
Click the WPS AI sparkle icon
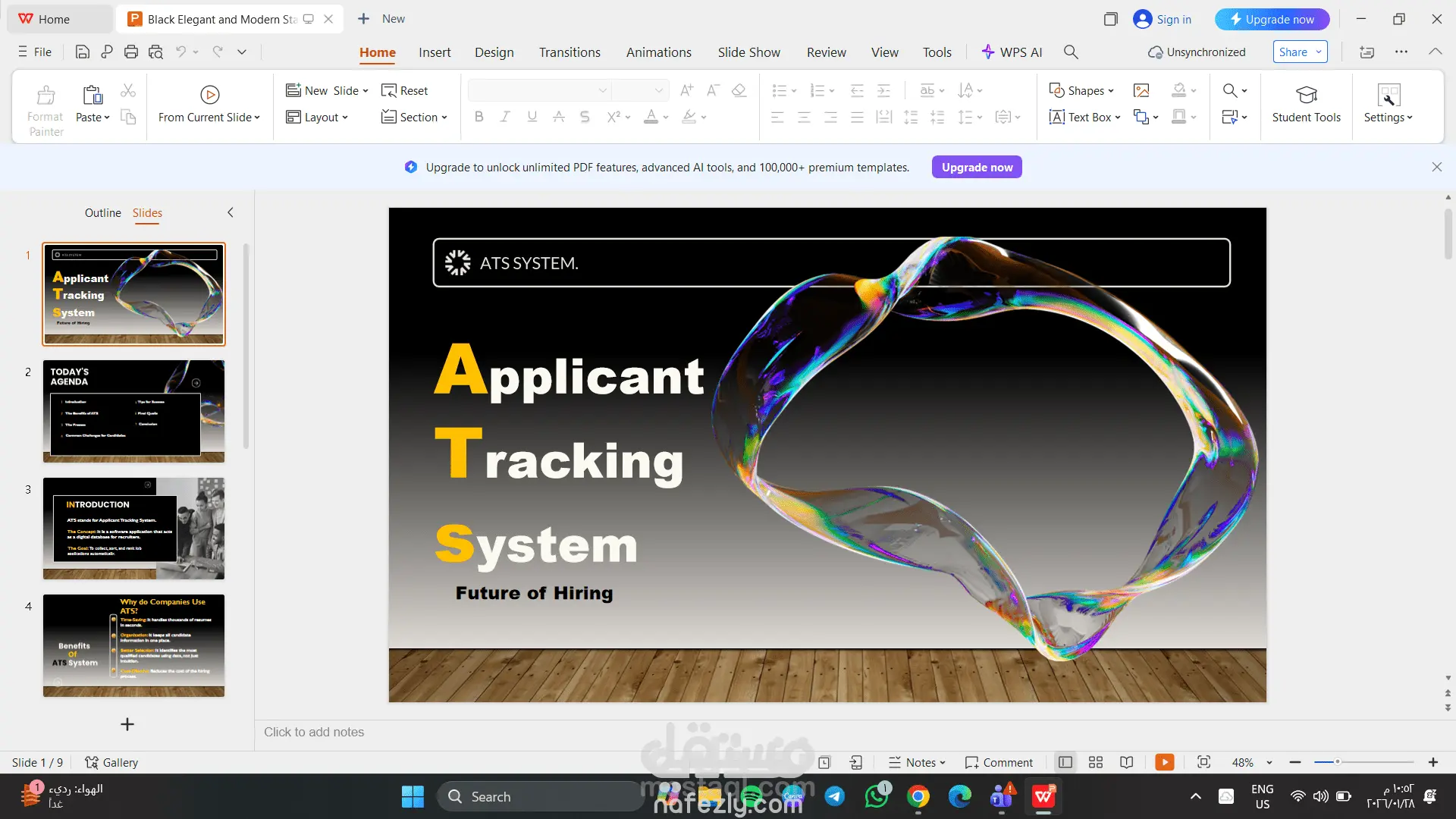pos(987,52)
